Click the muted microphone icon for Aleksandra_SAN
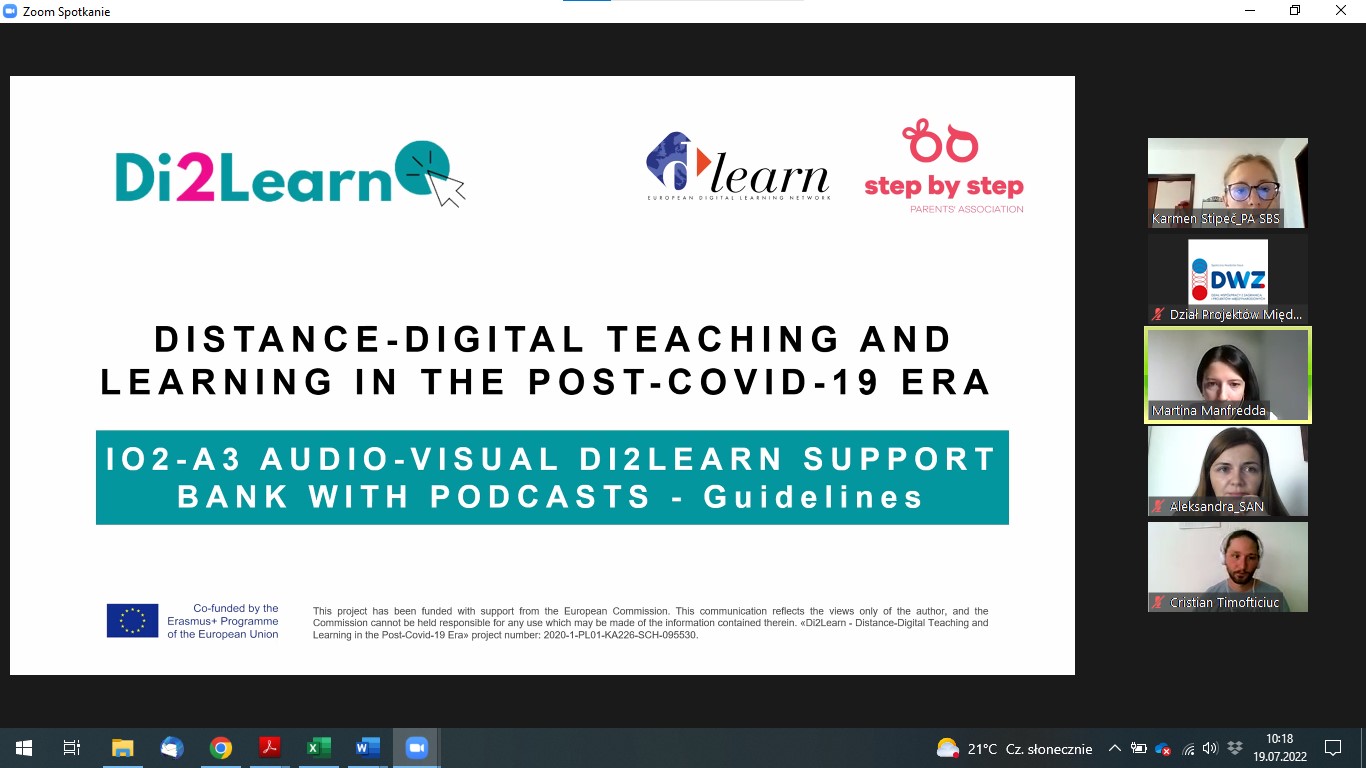This screenshot has height=768, width=1366. 1158,507
